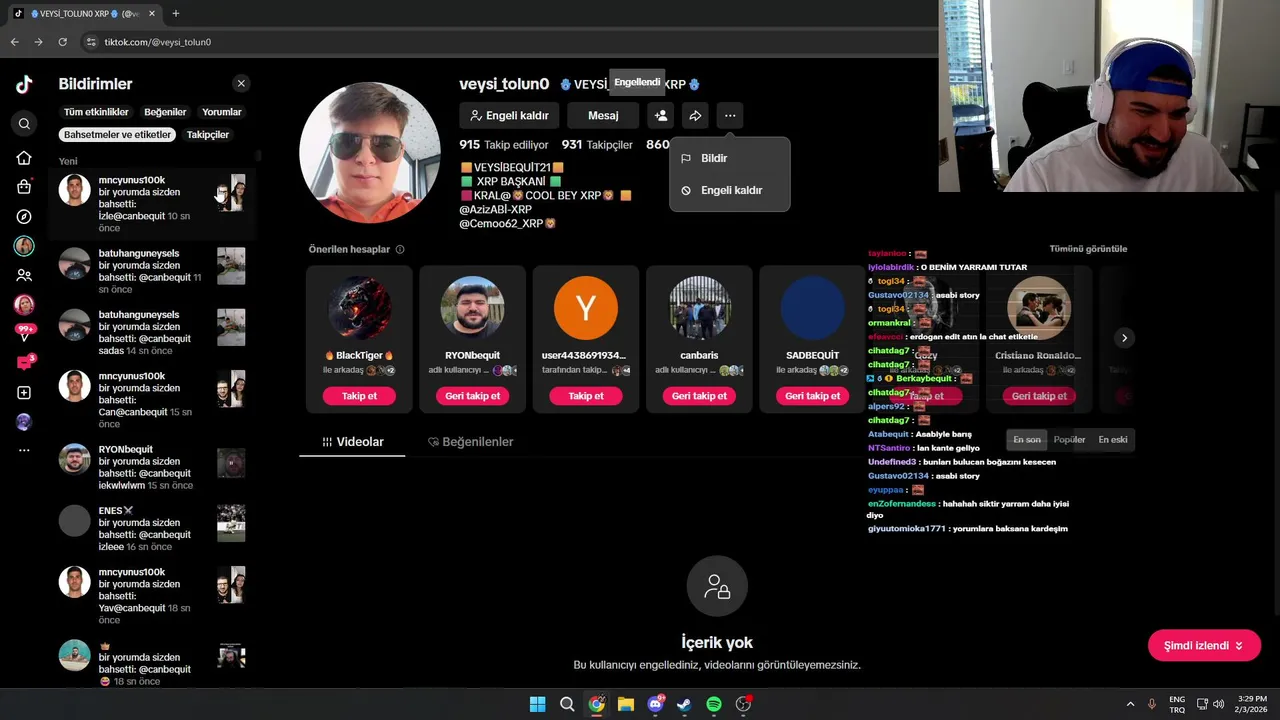1280x720 pixels.
Task: Open the ENES mention notification
Action: coord(155,528)
